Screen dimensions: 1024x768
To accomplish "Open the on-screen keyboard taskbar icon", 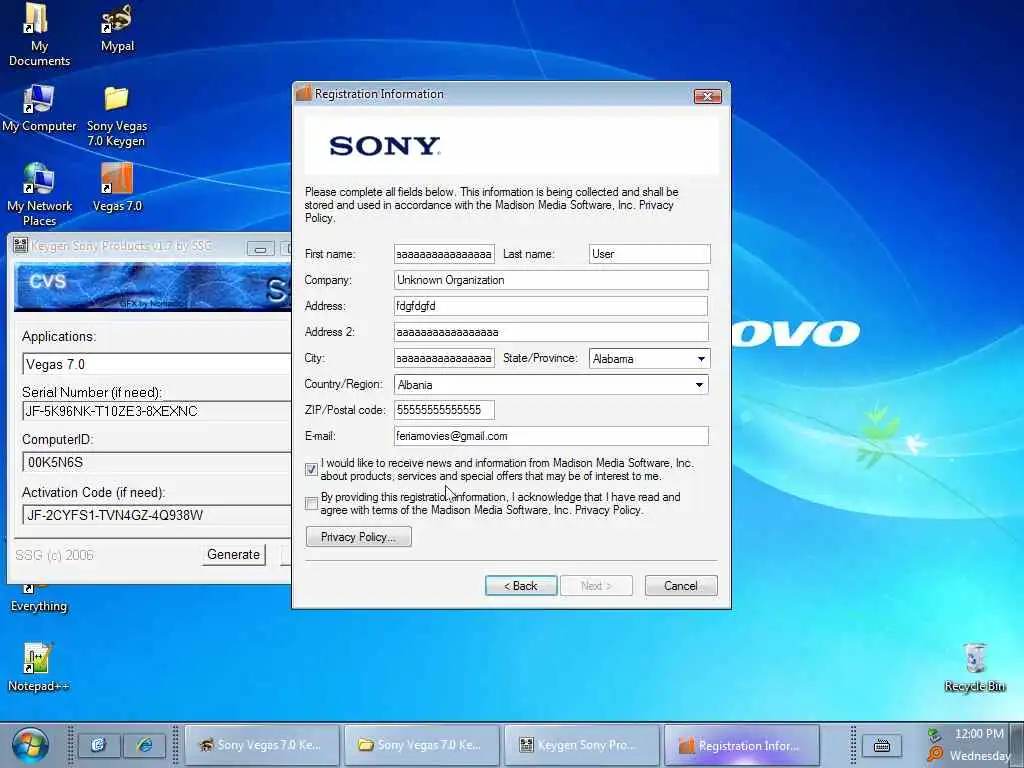I will (x=882, y=745).
